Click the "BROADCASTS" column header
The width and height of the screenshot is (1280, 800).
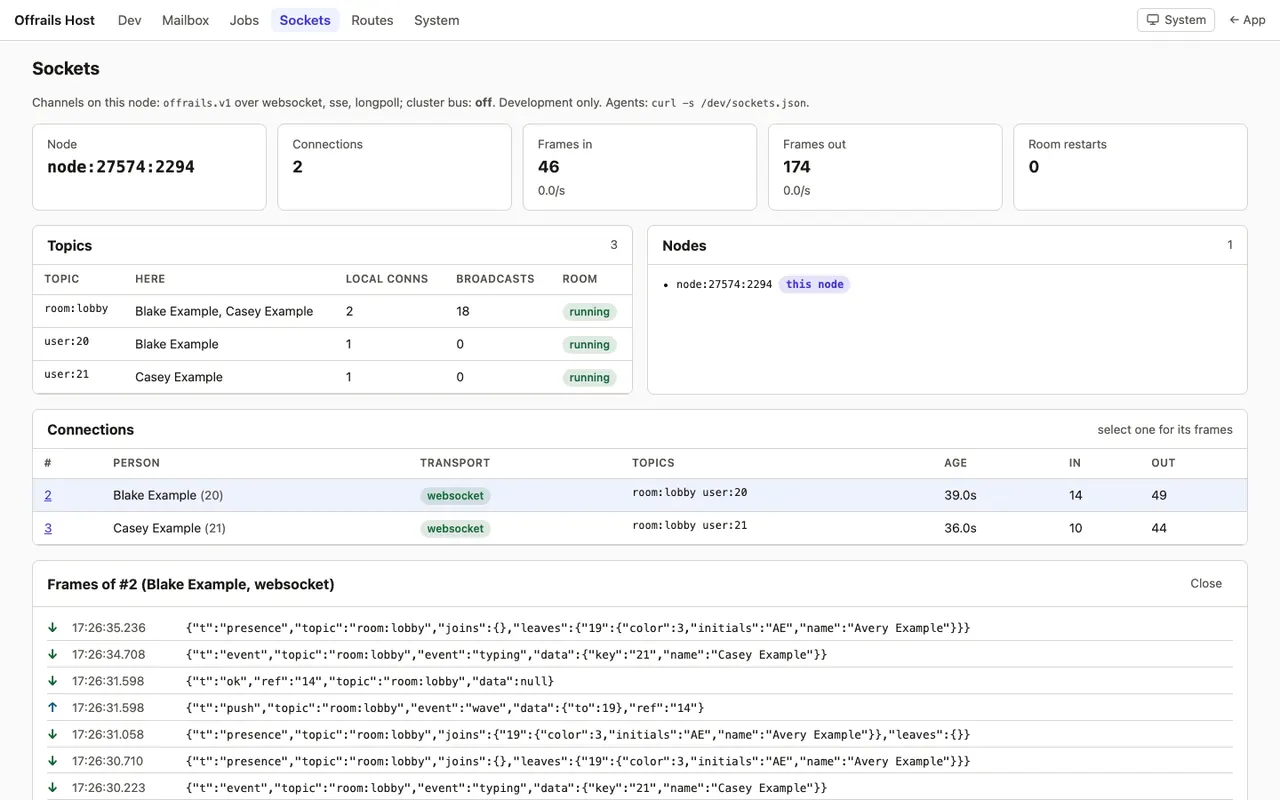[x=495, y=279]
